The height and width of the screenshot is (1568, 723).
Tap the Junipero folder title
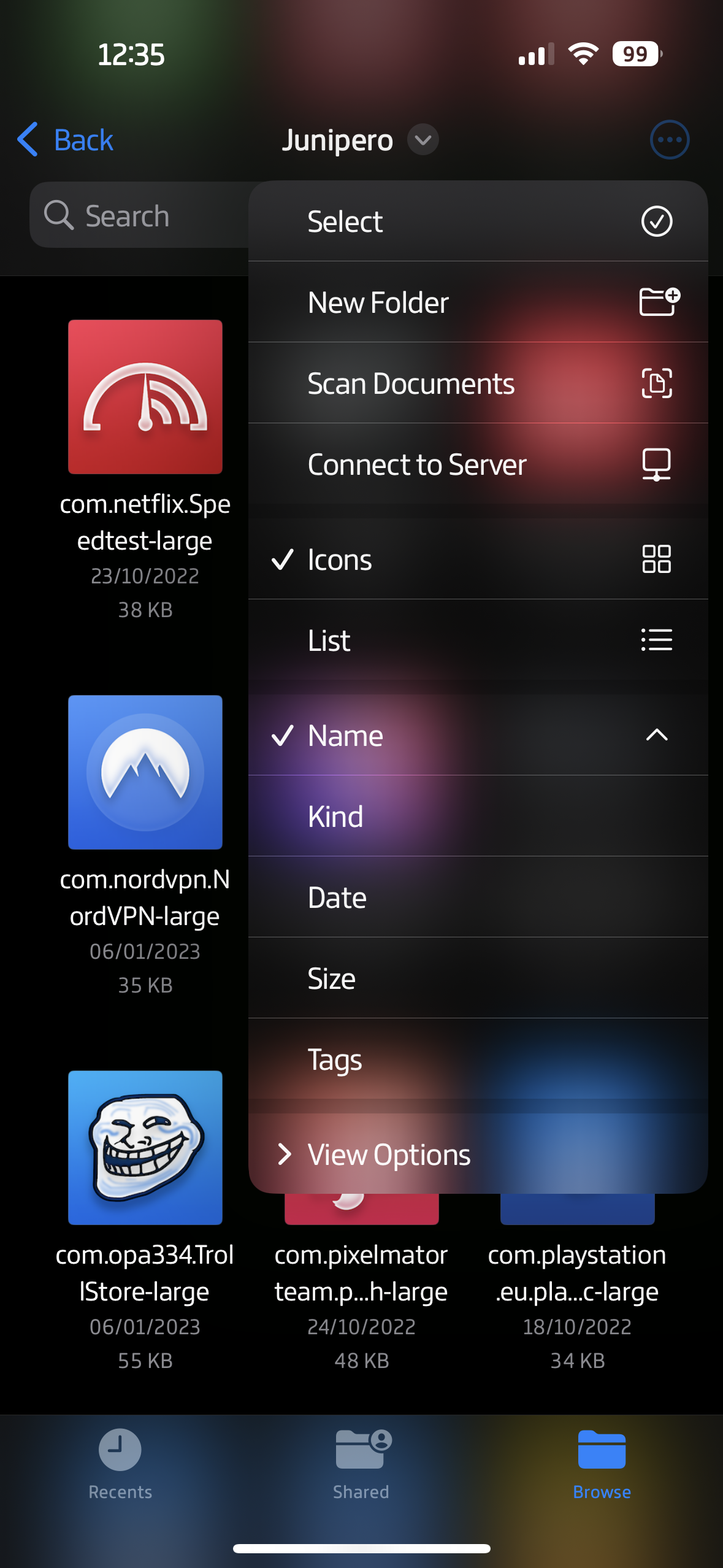tap(337, 140)
